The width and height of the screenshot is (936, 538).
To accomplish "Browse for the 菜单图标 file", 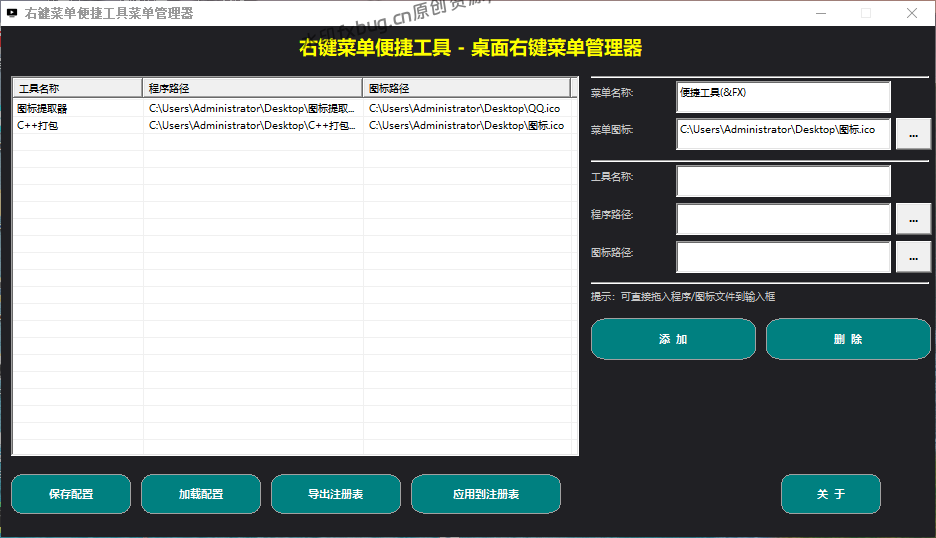I will coord(913,135).
